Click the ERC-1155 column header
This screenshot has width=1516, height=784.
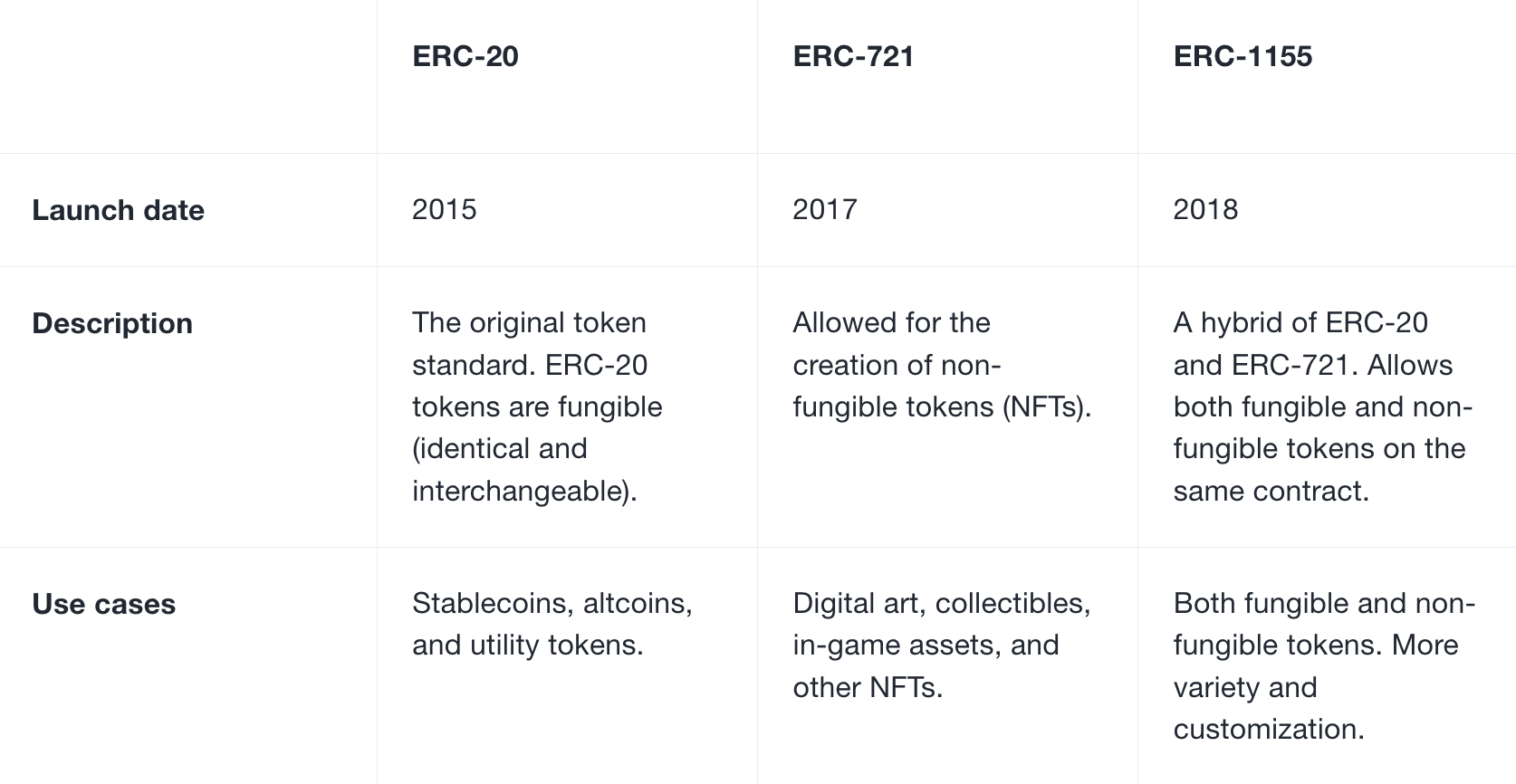(1242, 56)
